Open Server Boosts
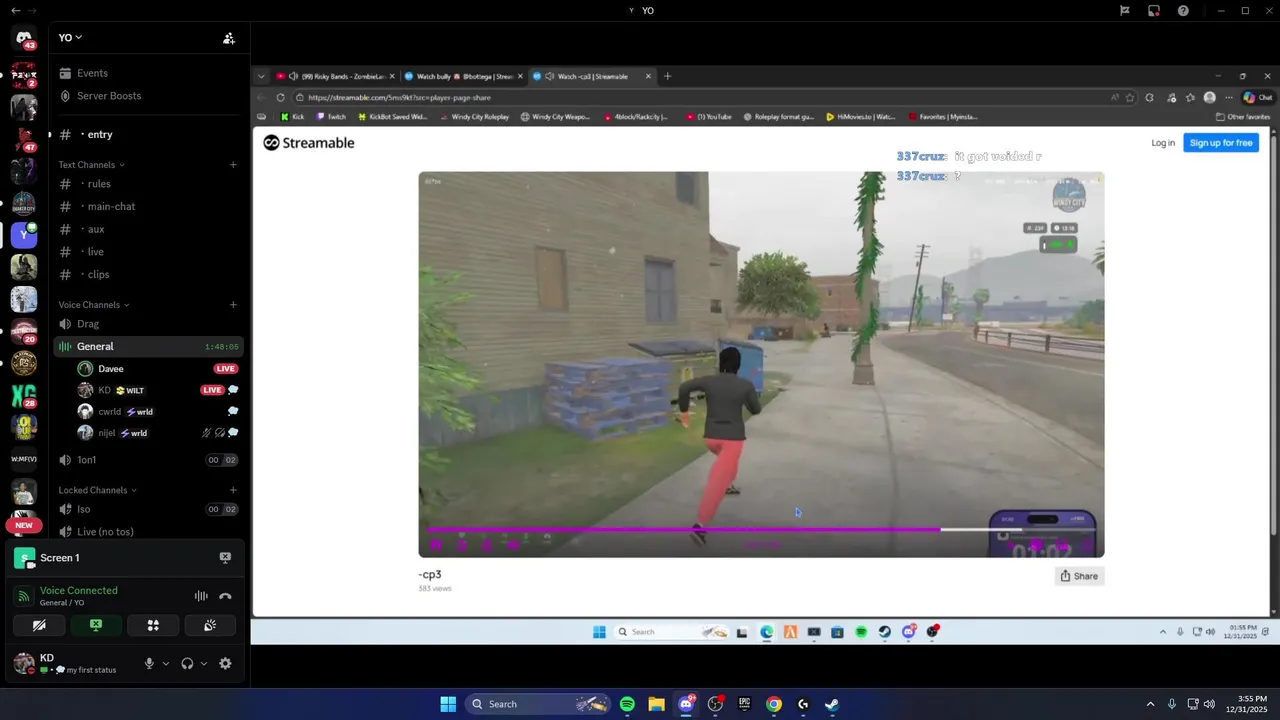The image size is (1280, 720). tap(109, 96)
